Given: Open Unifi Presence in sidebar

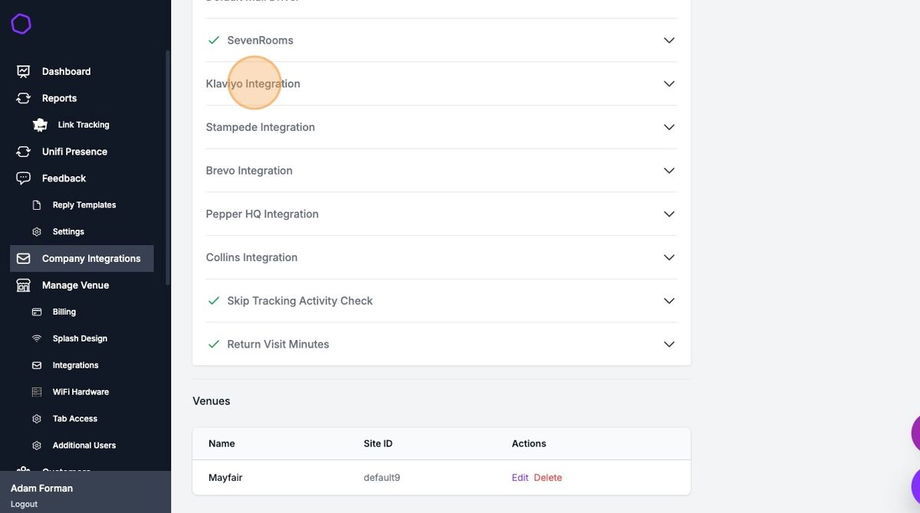Looking at the screenshot, I should pos(74,152).
